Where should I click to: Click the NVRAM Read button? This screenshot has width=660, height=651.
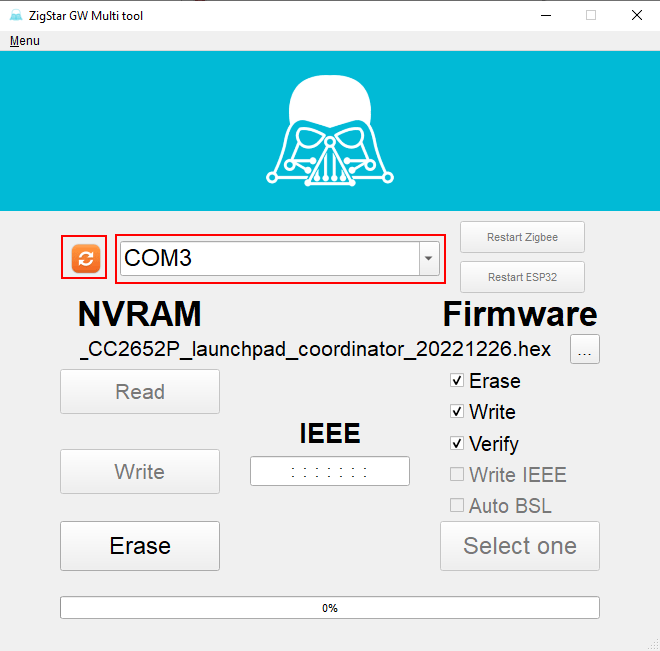(x=140, y=392)
